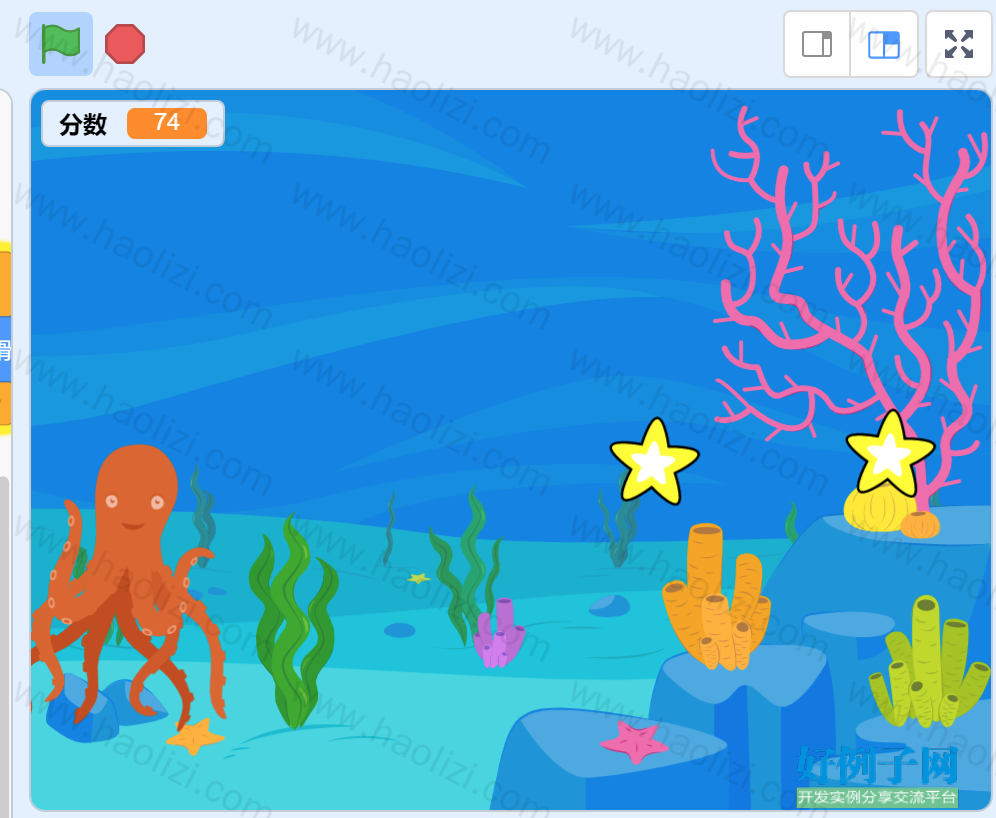Switch to large stage layout
This screenshot has width=996, height=818.
tap(884, 44)
